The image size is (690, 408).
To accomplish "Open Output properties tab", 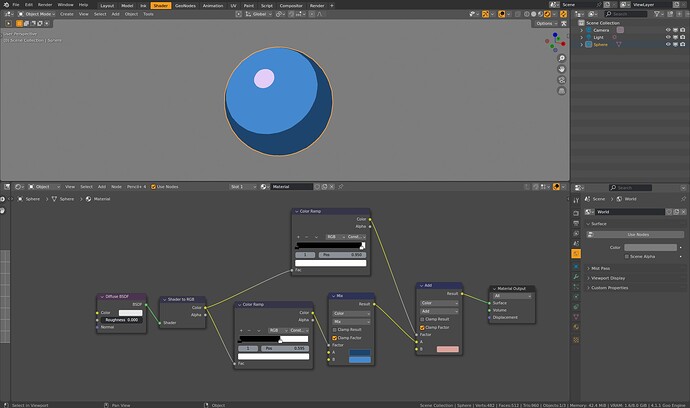I will pyautogui.click(x=576, y=223).
